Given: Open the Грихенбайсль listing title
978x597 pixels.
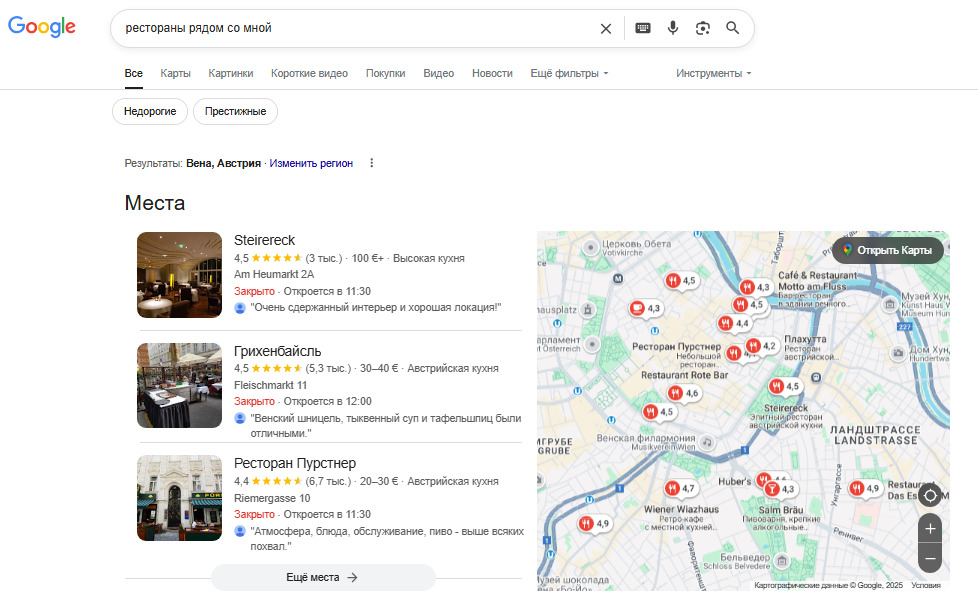Looking at the screenshot, I should coord(278,351).
